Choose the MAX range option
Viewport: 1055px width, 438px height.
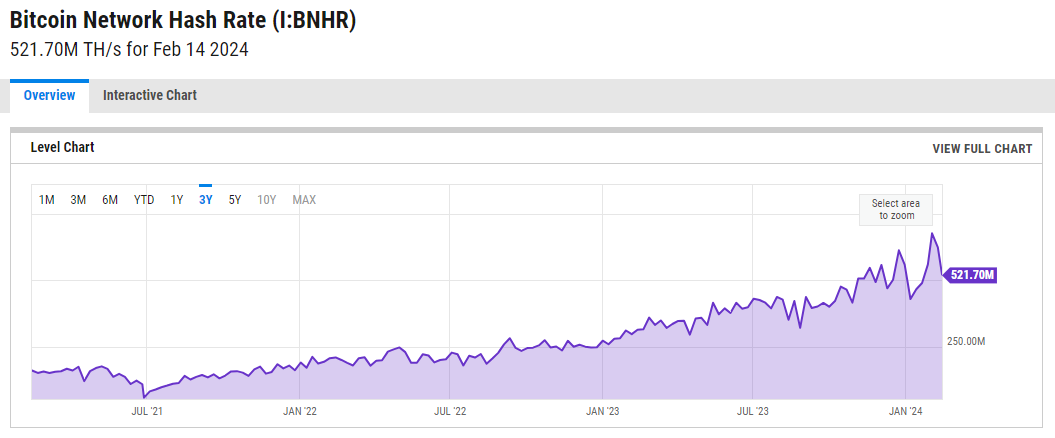(304, 200)
